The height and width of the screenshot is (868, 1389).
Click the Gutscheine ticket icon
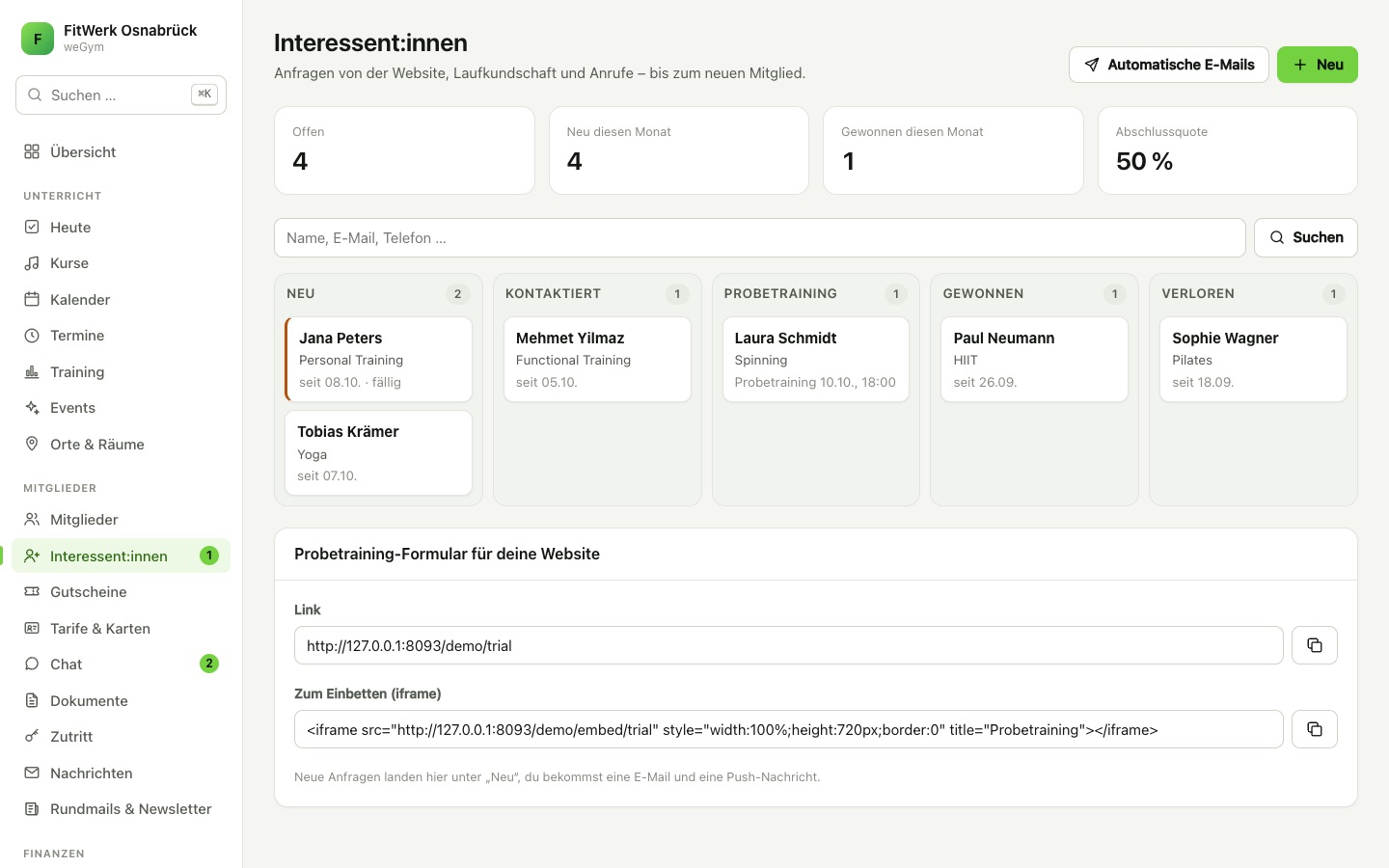pyautogui.click(x=32, y=591)
